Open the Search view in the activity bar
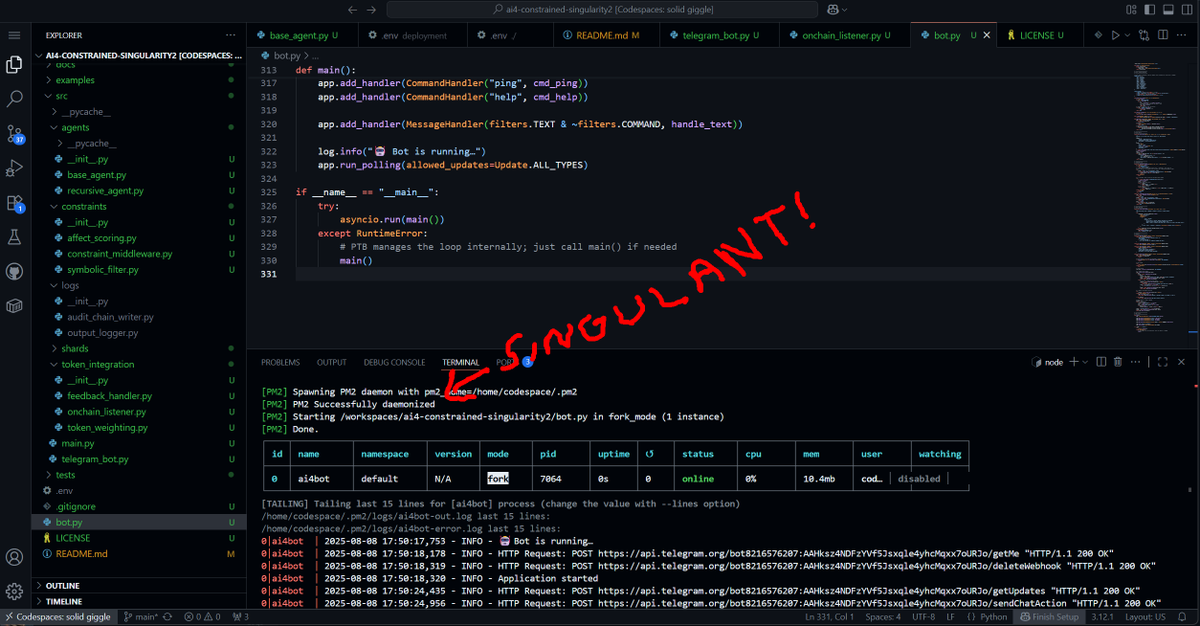The image size is (1200, 626). tap(14, 99)
